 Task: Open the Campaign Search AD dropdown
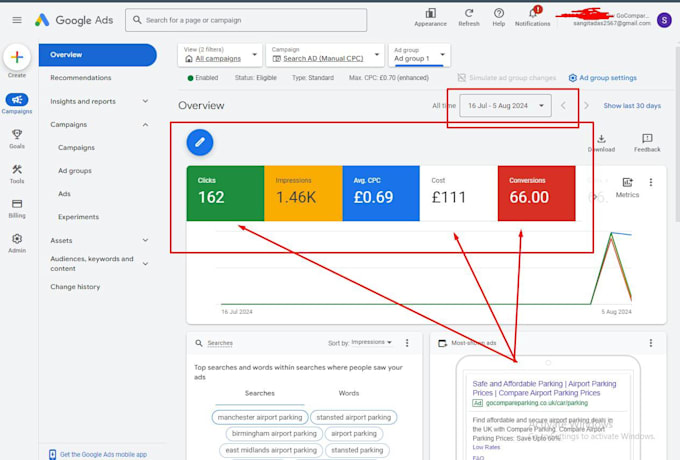325,55
